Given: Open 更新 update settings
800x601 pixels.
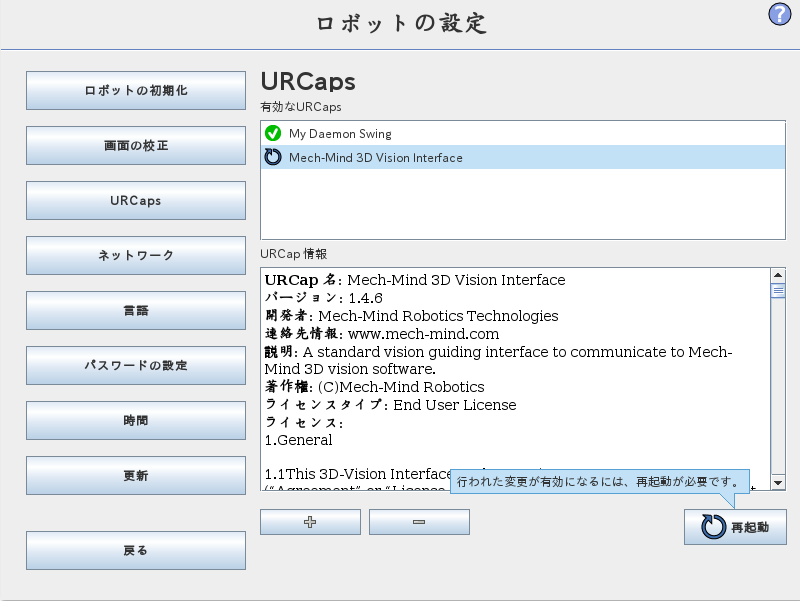Looking at the screenshot, I should point(136,475).
